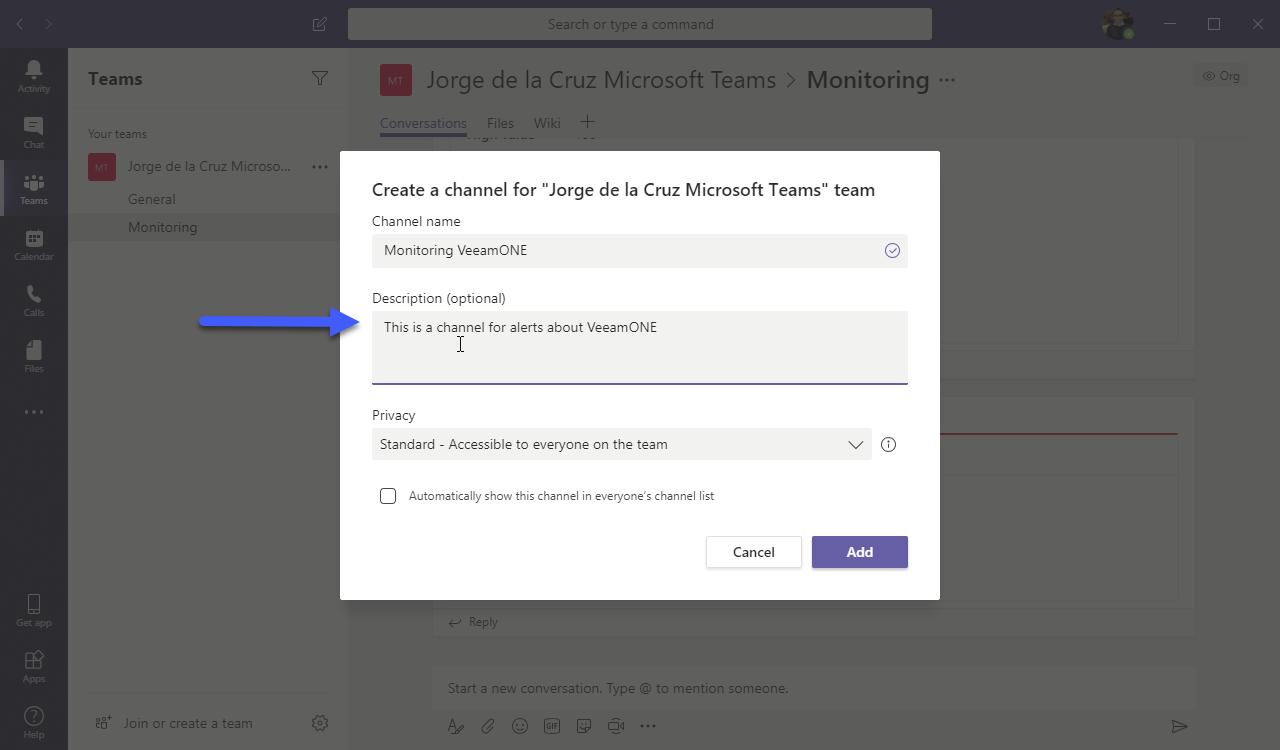Switch to the Wiki tab
The image size is (1280, 750).
547,123
